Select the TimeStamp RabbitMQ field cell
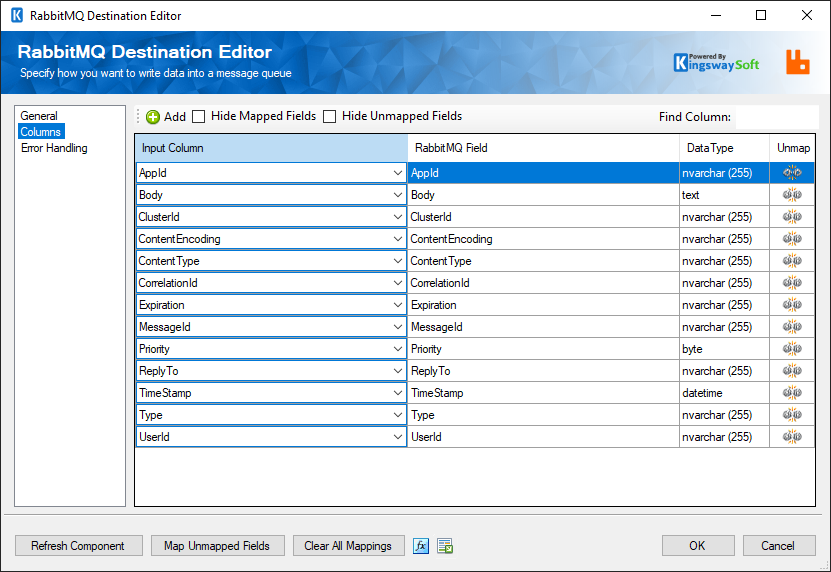The height and width of the screenshot is (572, 831). [544, 393]
